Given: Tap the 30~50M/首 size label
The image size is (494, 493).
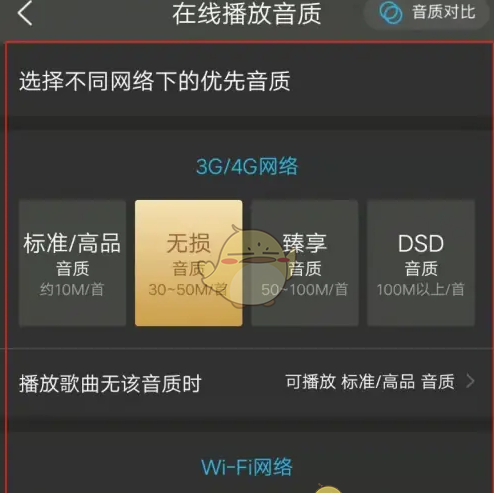Looking at the screenshot, I should (188, 289).
